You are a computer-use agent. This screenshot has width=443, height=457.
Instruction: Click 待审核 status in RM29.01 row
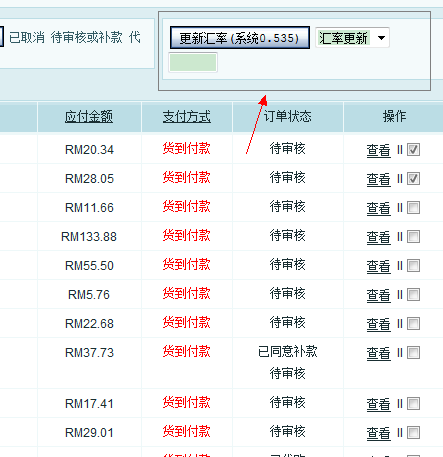pos(288,432)
